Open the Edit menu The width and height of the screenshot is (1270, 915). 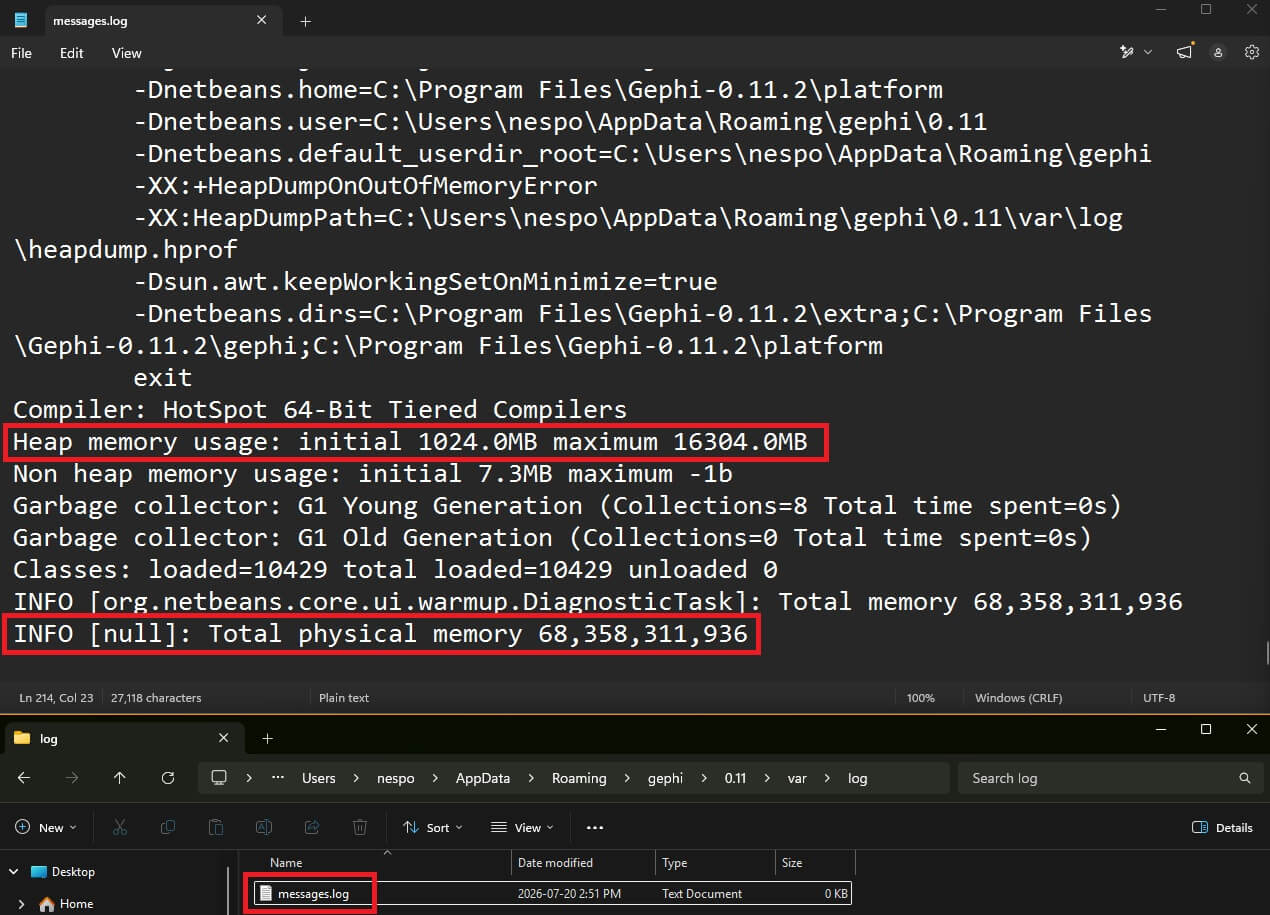tap(71, 53)
